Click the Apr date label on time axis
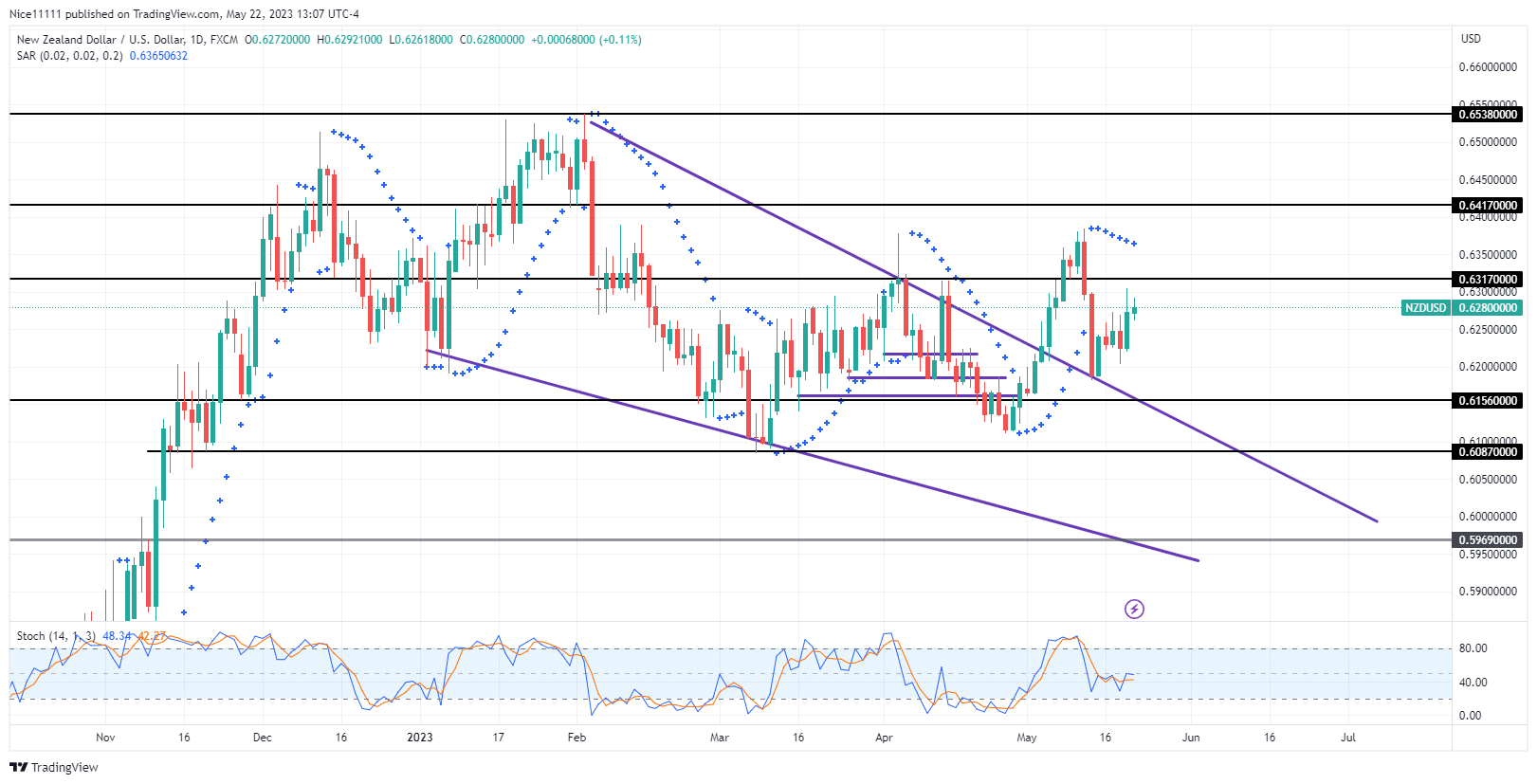Screen dimensions: 1537x784 [x=884, y=737]
